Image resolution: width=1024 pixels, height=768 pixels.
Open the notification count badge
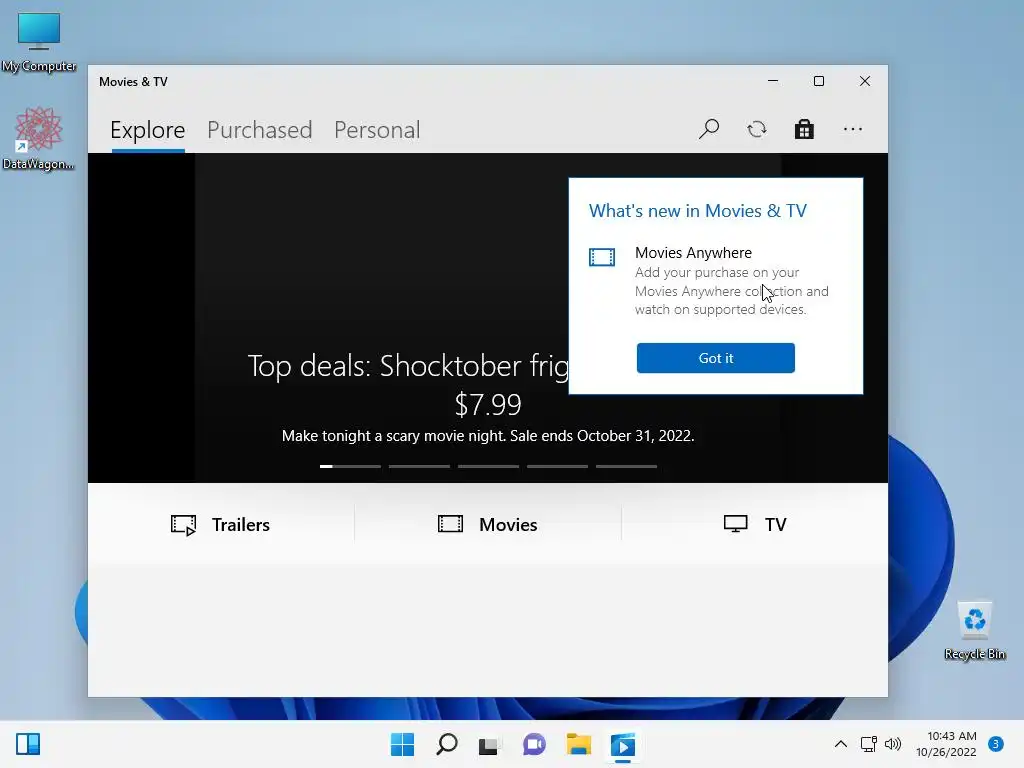[x=996, y=743]
